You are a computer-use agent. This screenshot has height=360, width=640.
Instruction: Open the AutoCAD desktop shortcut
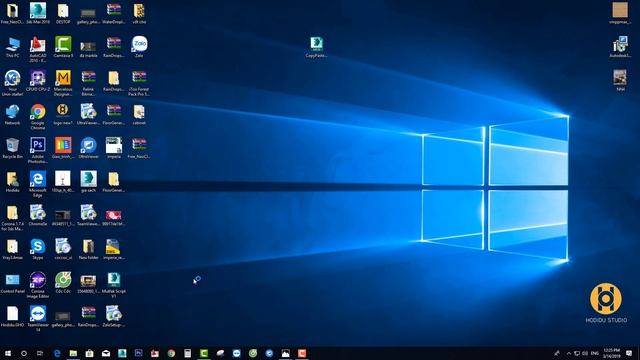pyautogui.click(x=38, y=49)
